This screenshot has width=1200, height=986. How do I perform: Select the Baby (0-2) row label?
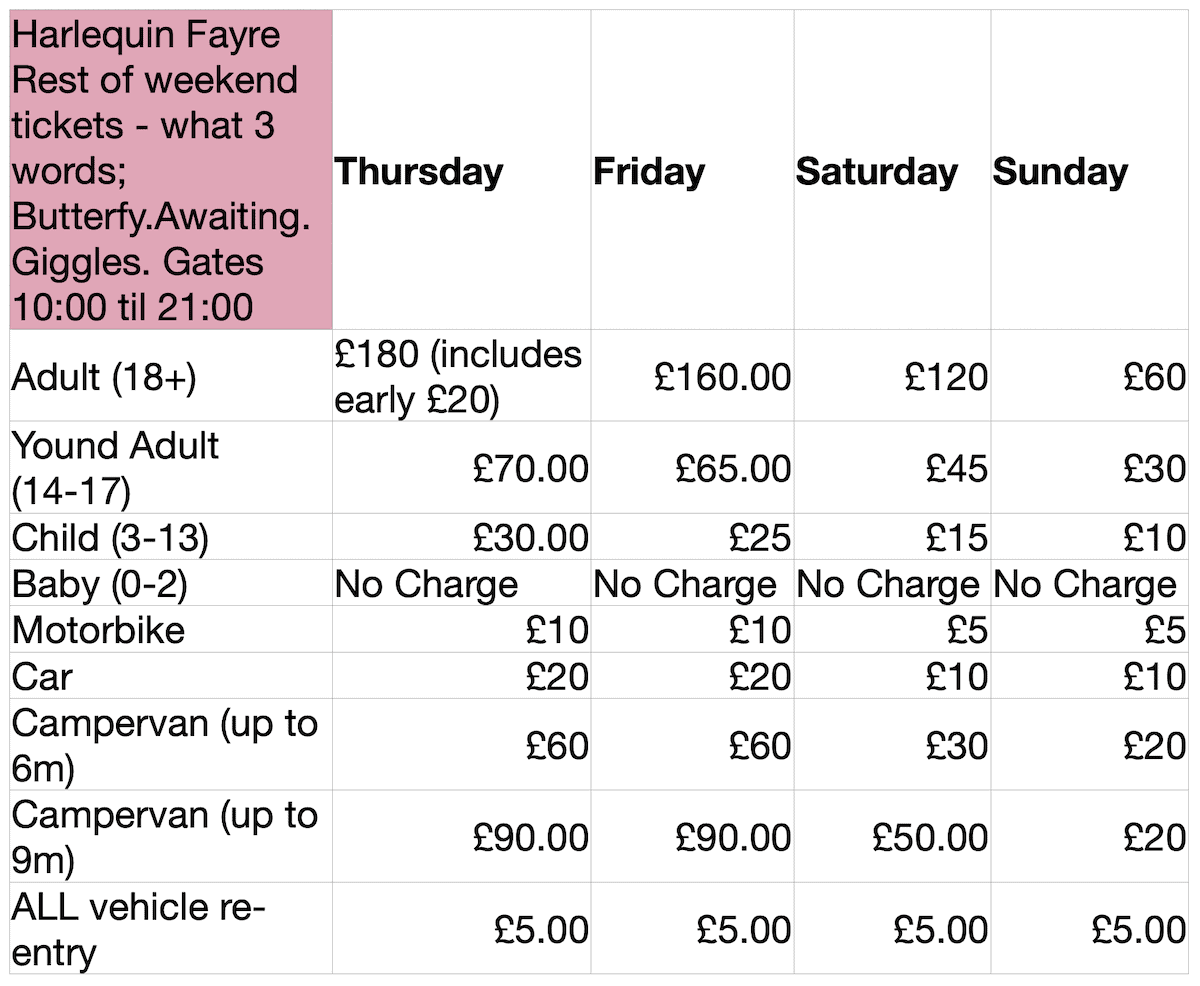(171, 583)
